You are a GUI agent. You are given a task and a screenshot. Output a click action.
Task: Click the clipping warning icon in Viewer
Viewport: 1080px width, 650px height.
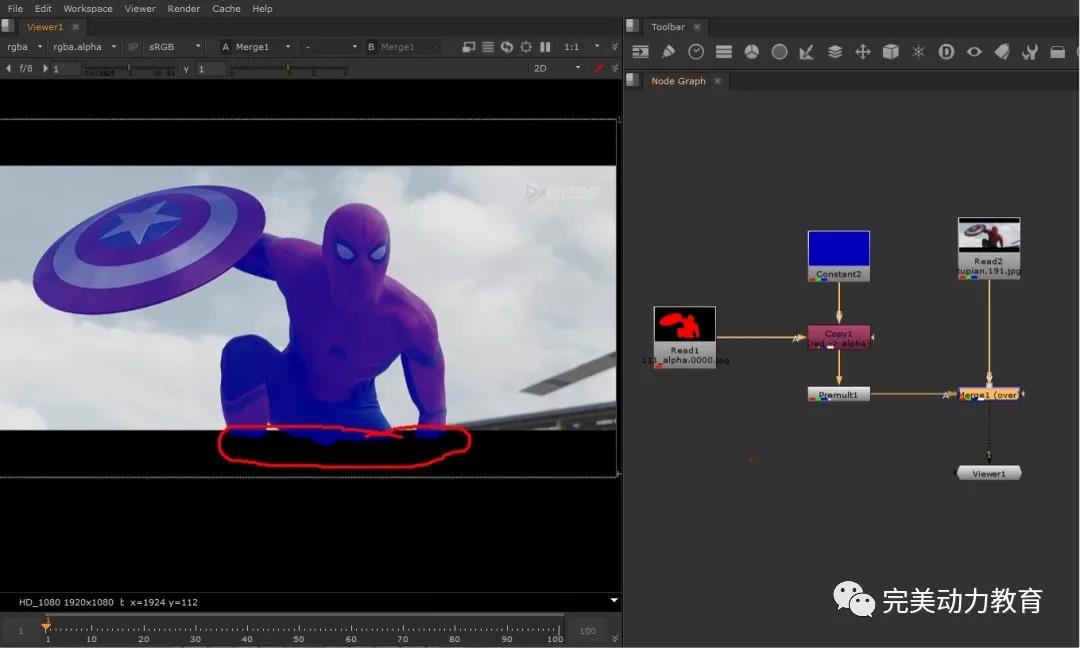pyautogui.click(x=468, y=47)
